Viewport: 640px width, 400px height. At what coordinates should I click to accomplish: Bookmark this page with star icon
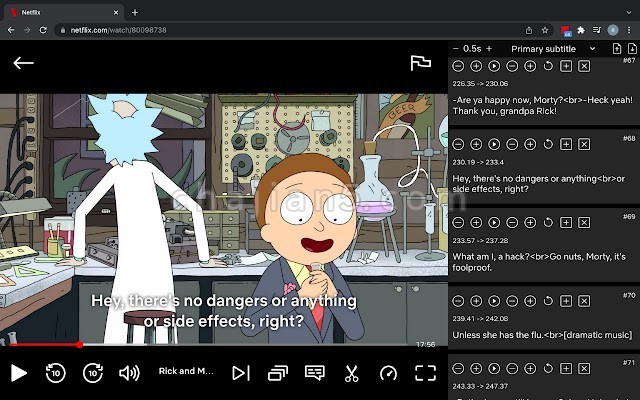[545, 30]
